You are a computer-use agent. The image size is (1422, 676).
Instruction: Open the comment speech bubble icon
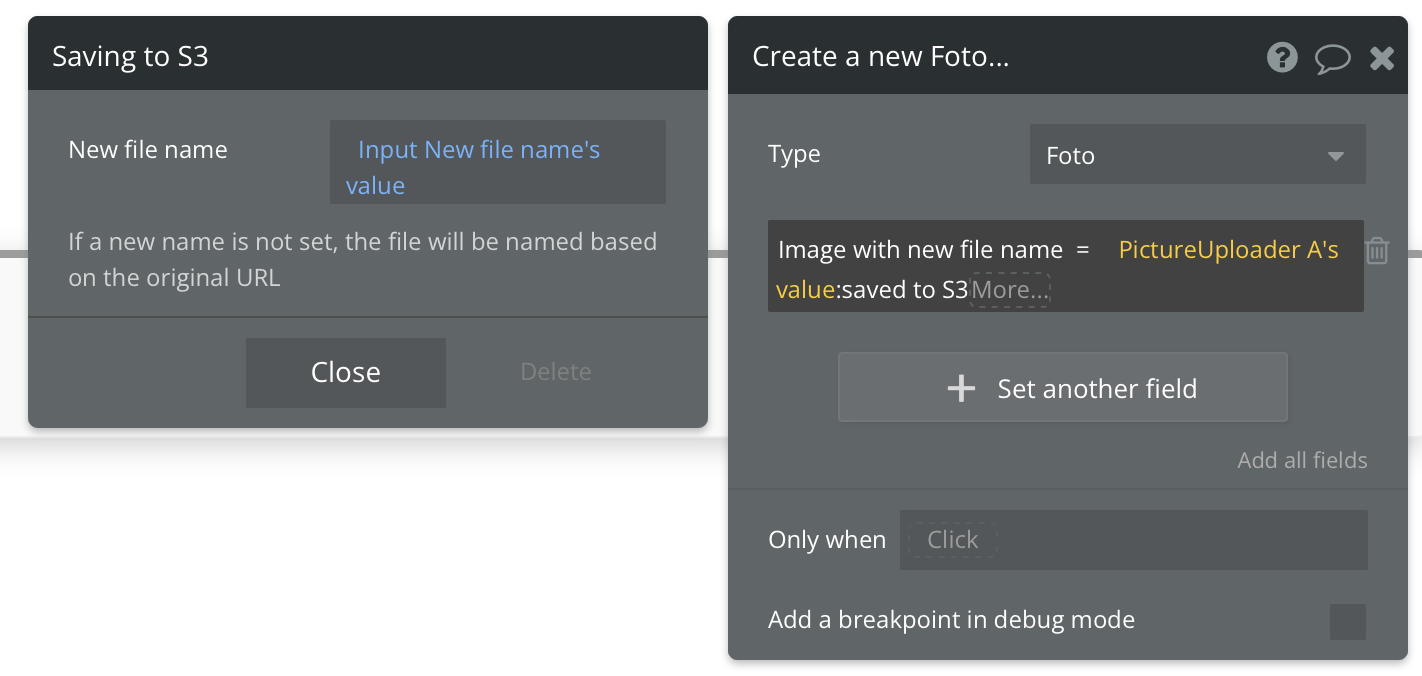coord(1332,58)
